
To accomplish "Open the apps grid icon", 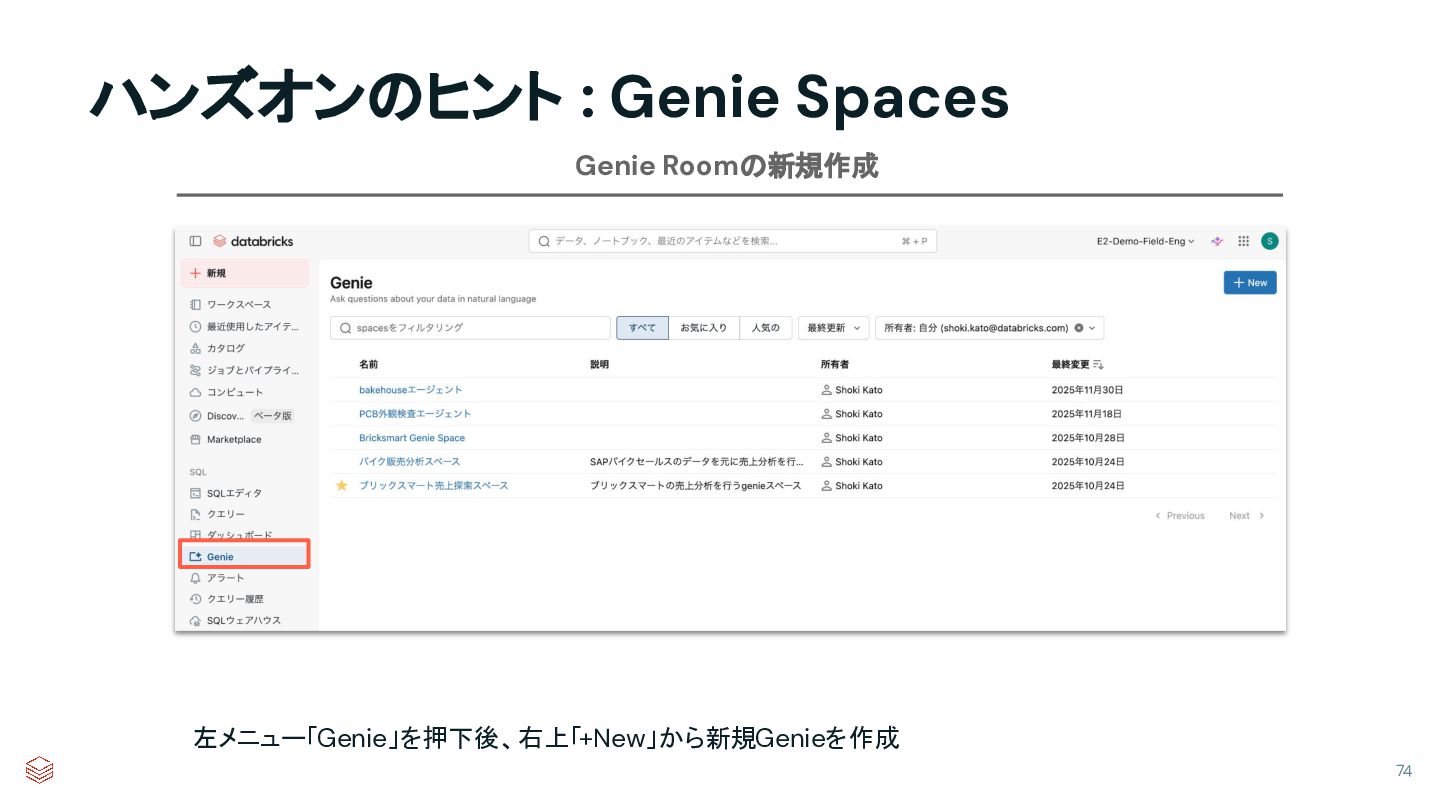I will tap(1244, 241).
